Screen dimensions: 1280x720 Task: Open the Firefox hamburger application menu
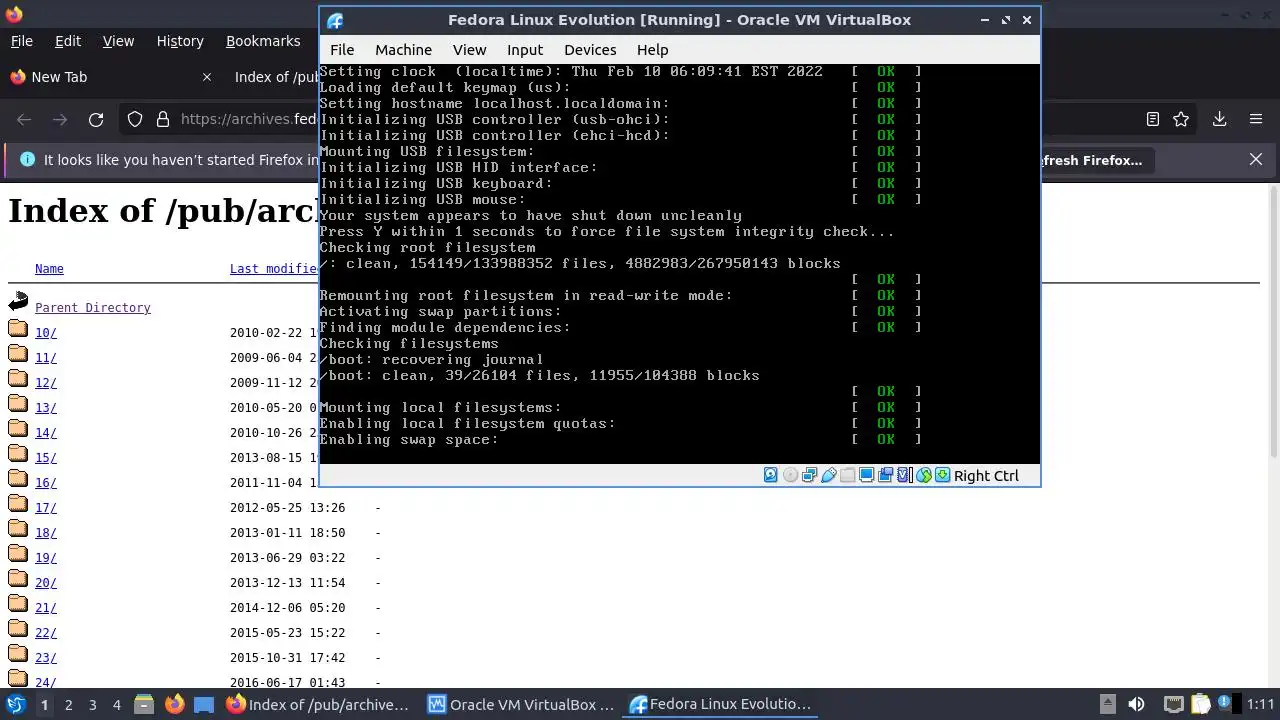pos(1256,119)
